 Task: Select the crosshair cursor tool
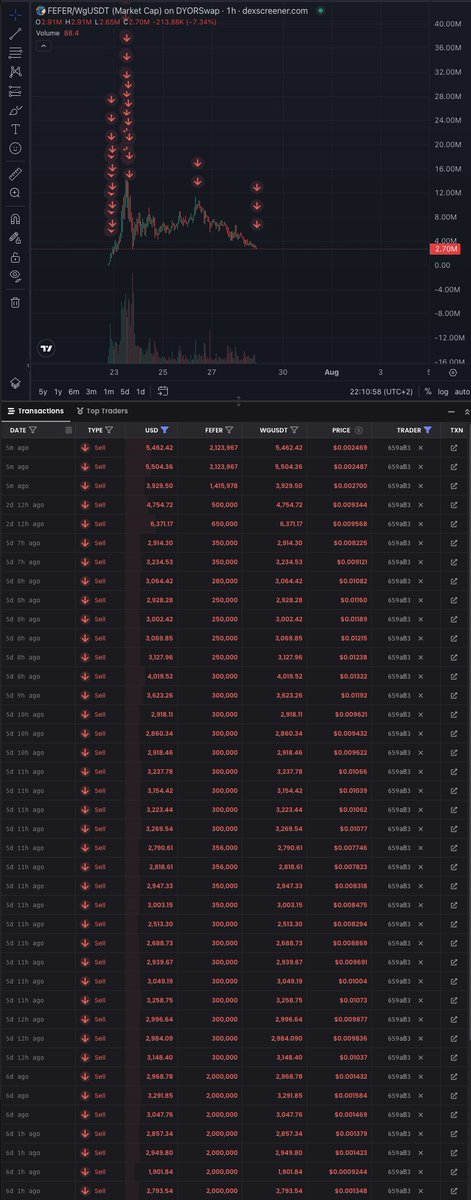click(x=15, y=13)
